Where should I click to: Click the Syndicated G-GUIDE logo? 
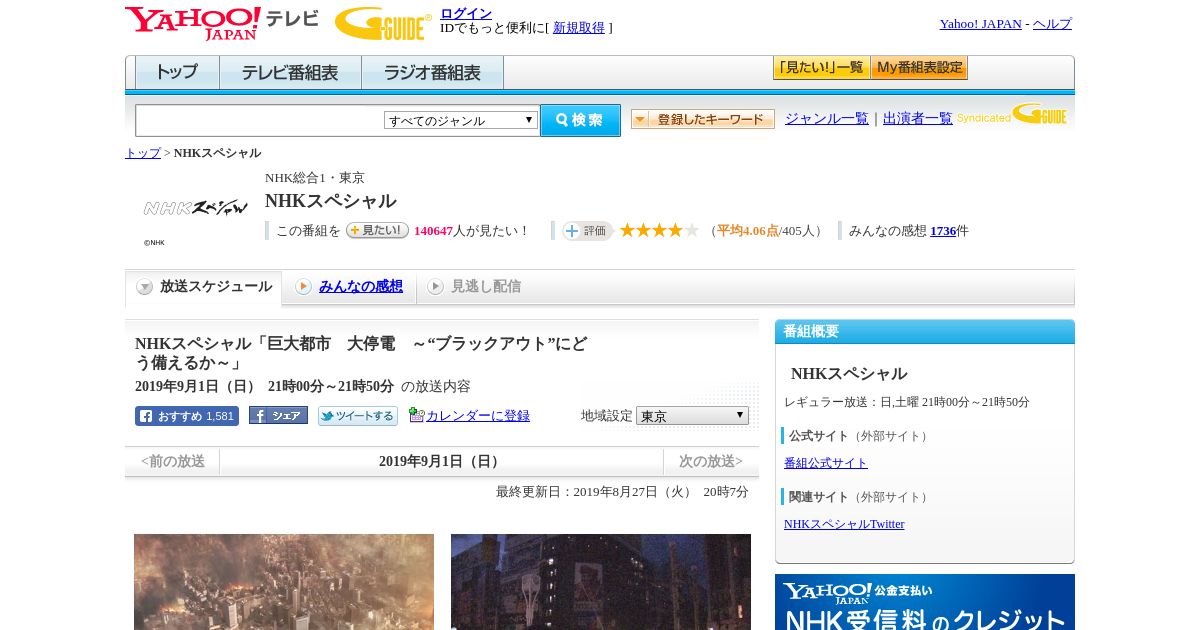coord(1012,114)
